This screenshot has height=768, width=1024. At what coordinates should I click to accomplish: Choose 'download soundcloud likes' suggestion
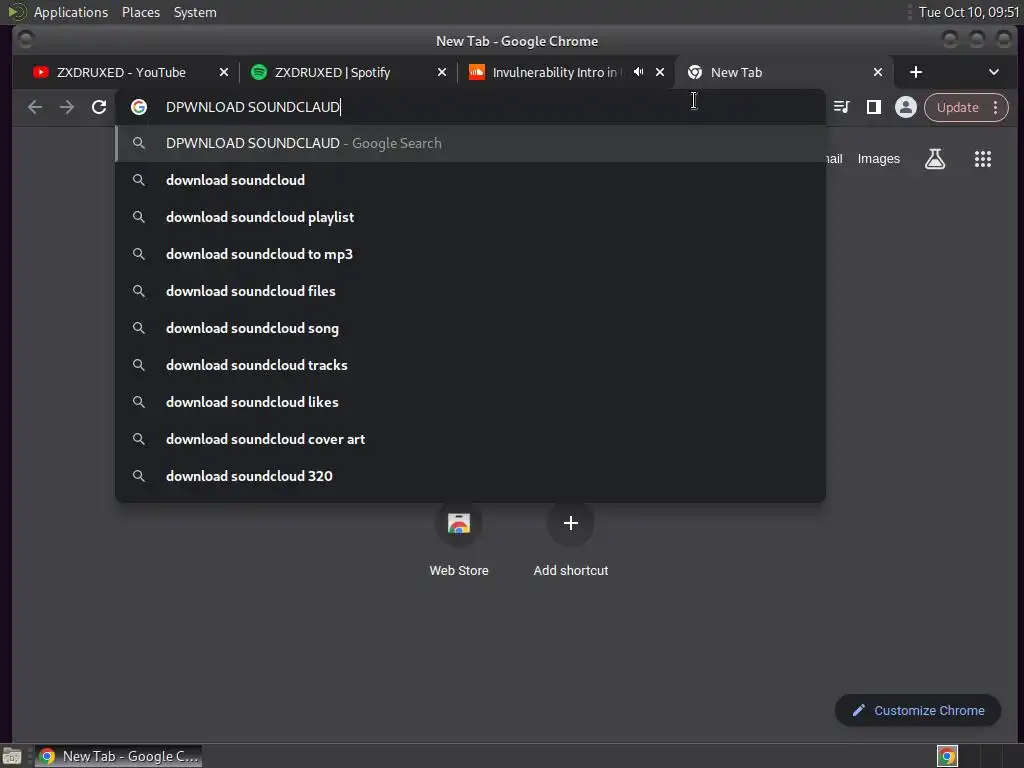click(x=470, y=402)
